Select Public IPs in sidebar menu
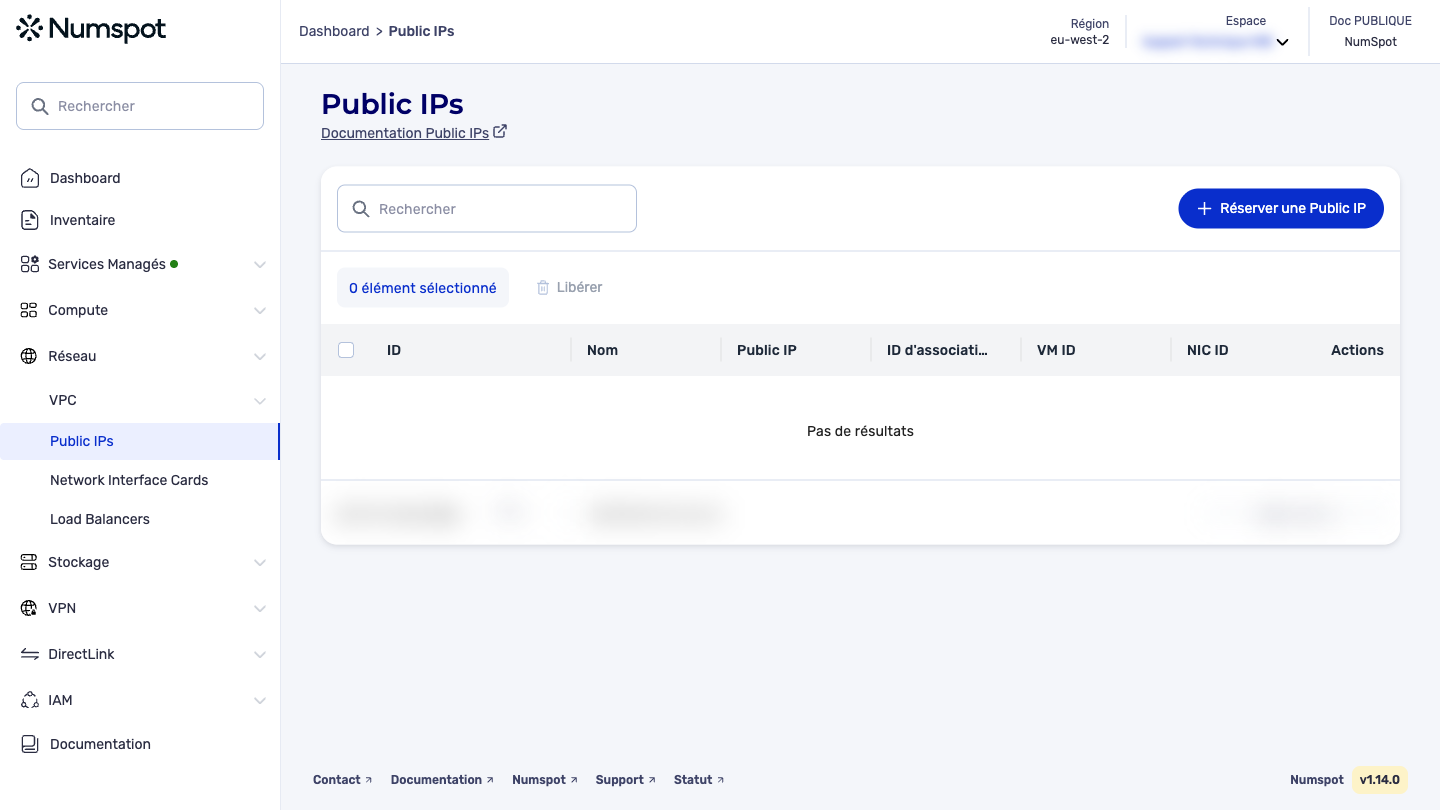Image resolution: width=1440 pixels, height=810 pixels. pyautogui.click(x=140, y=441)
